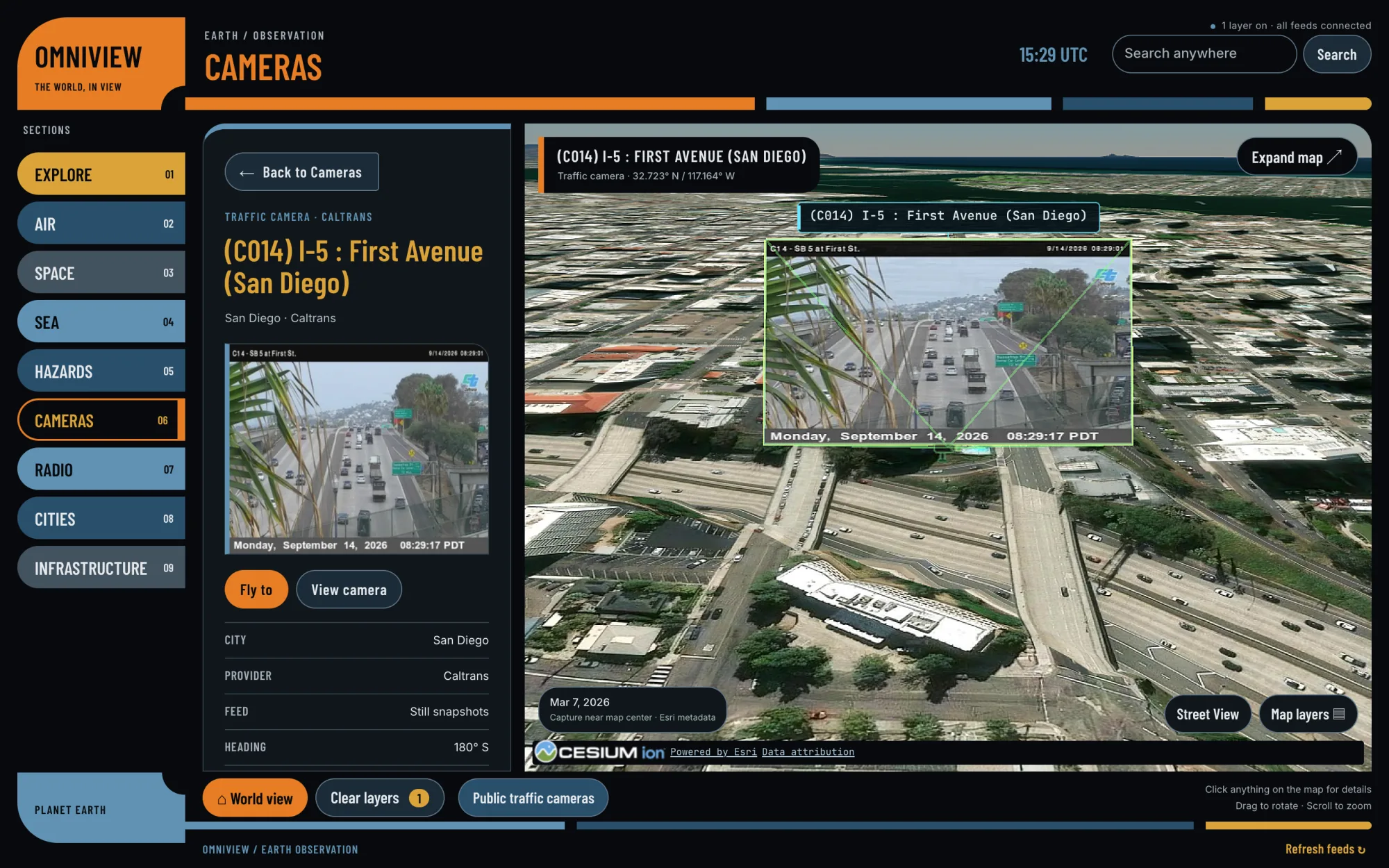1389x868 pixels.
Task: Click the layer status text at top right
Action: click(x=1290, y=26)
